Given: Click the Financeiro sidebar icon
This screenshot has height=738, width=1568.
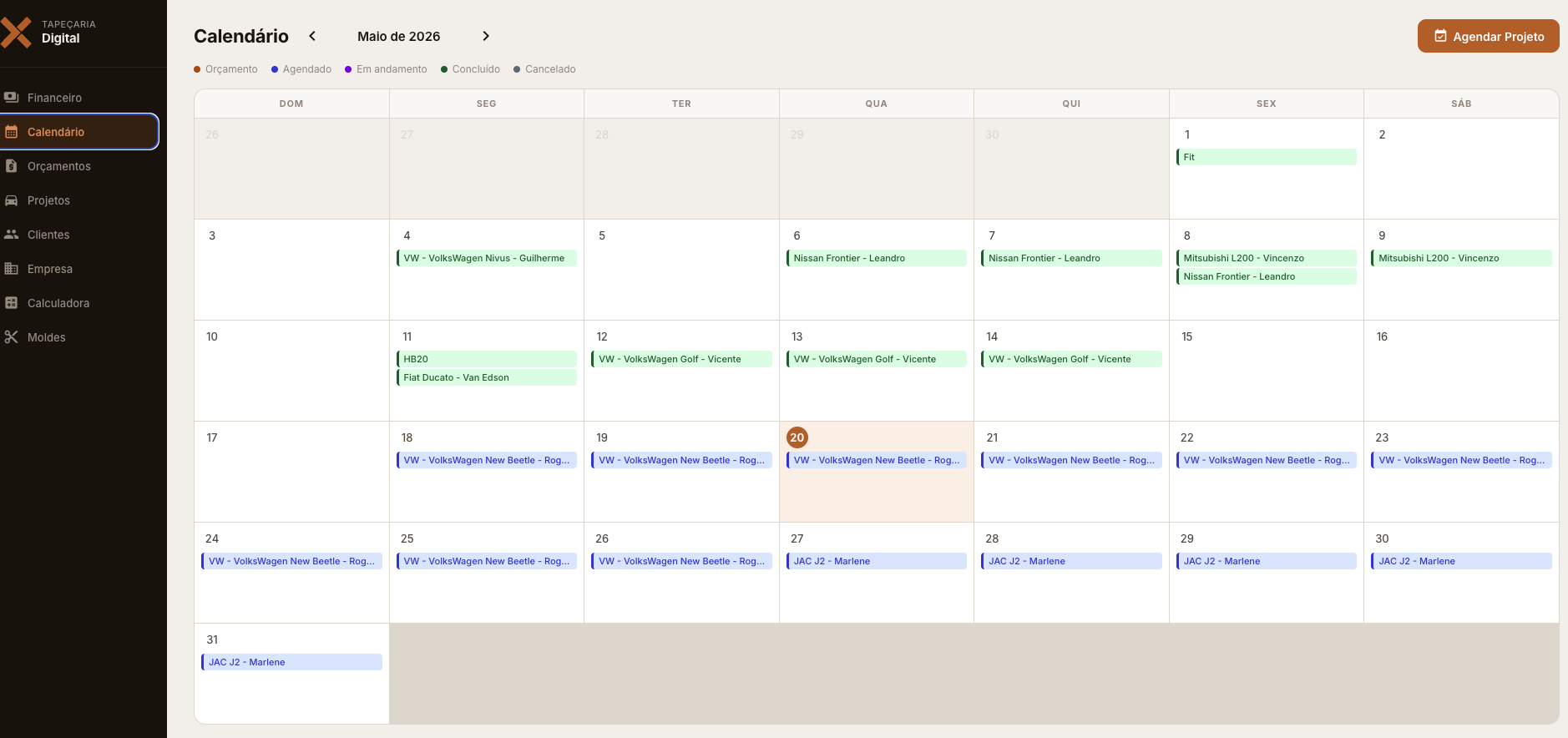Looking at the screenshot, I should pyautogui.click(x=11, y=98).
